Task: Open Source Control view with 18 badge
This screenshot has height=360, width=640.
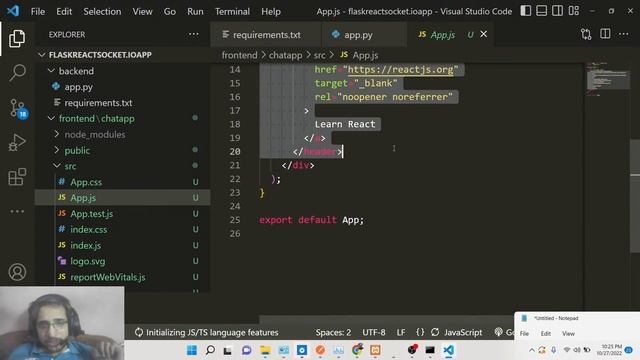Action: (18, 108)
